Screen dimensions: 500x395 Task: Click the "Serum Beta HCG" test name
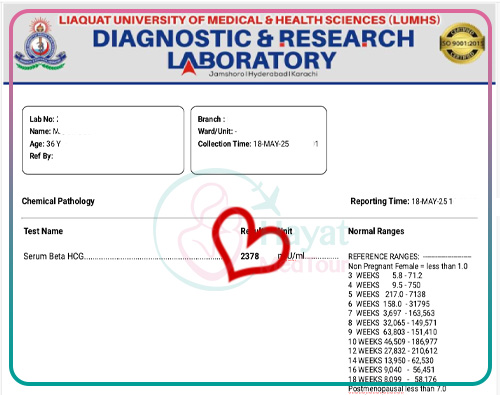click(53, 256)
